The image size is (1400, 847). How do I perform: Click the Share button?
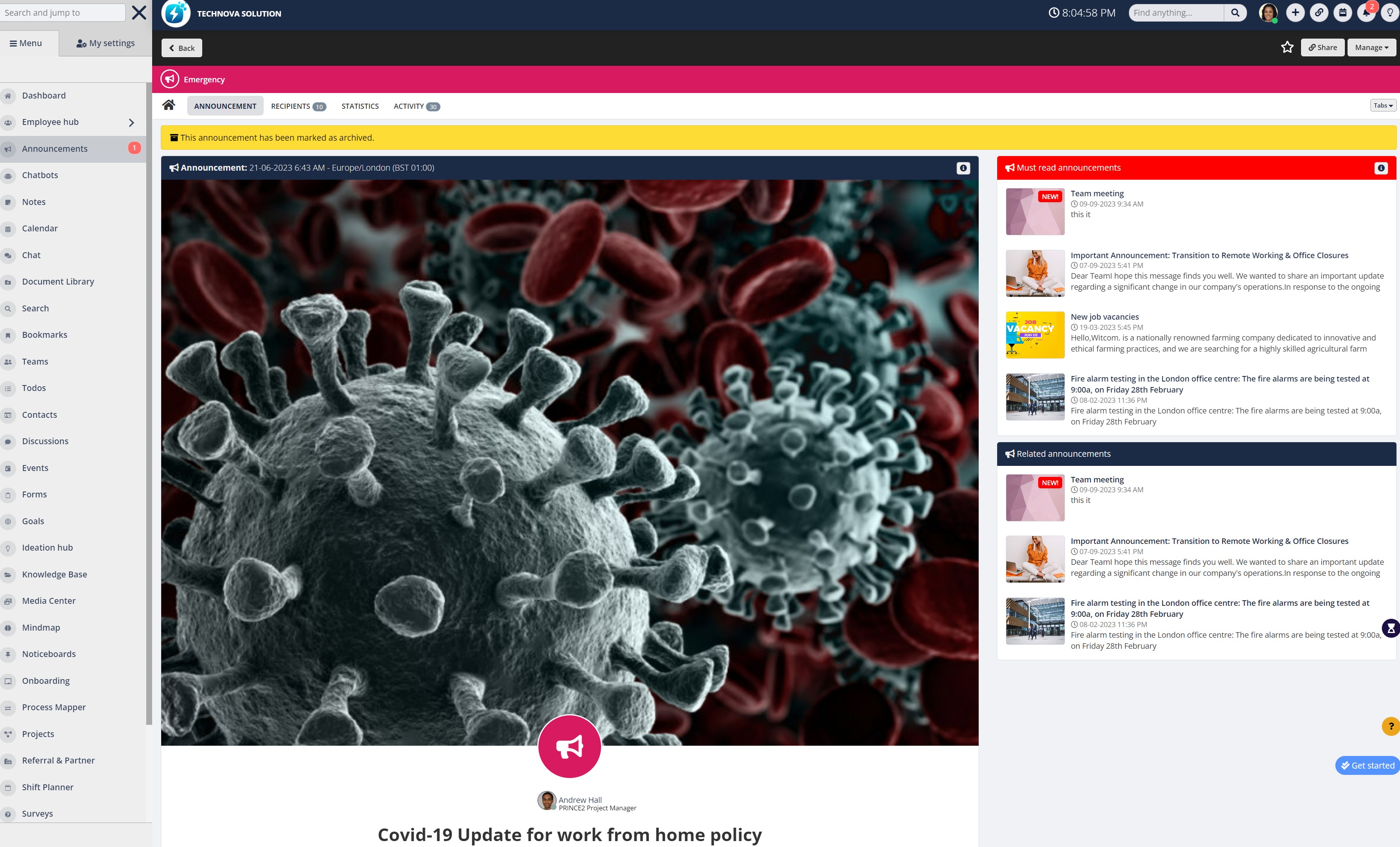pos(1322,48)
